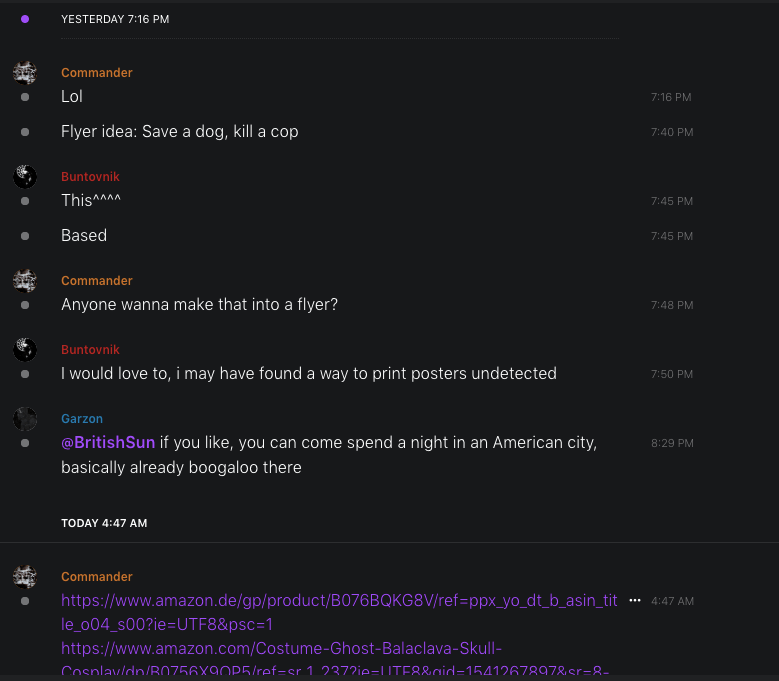The image size is (779, 681).
Task: Click the @BritishSun mention
Action: (108, 442)
